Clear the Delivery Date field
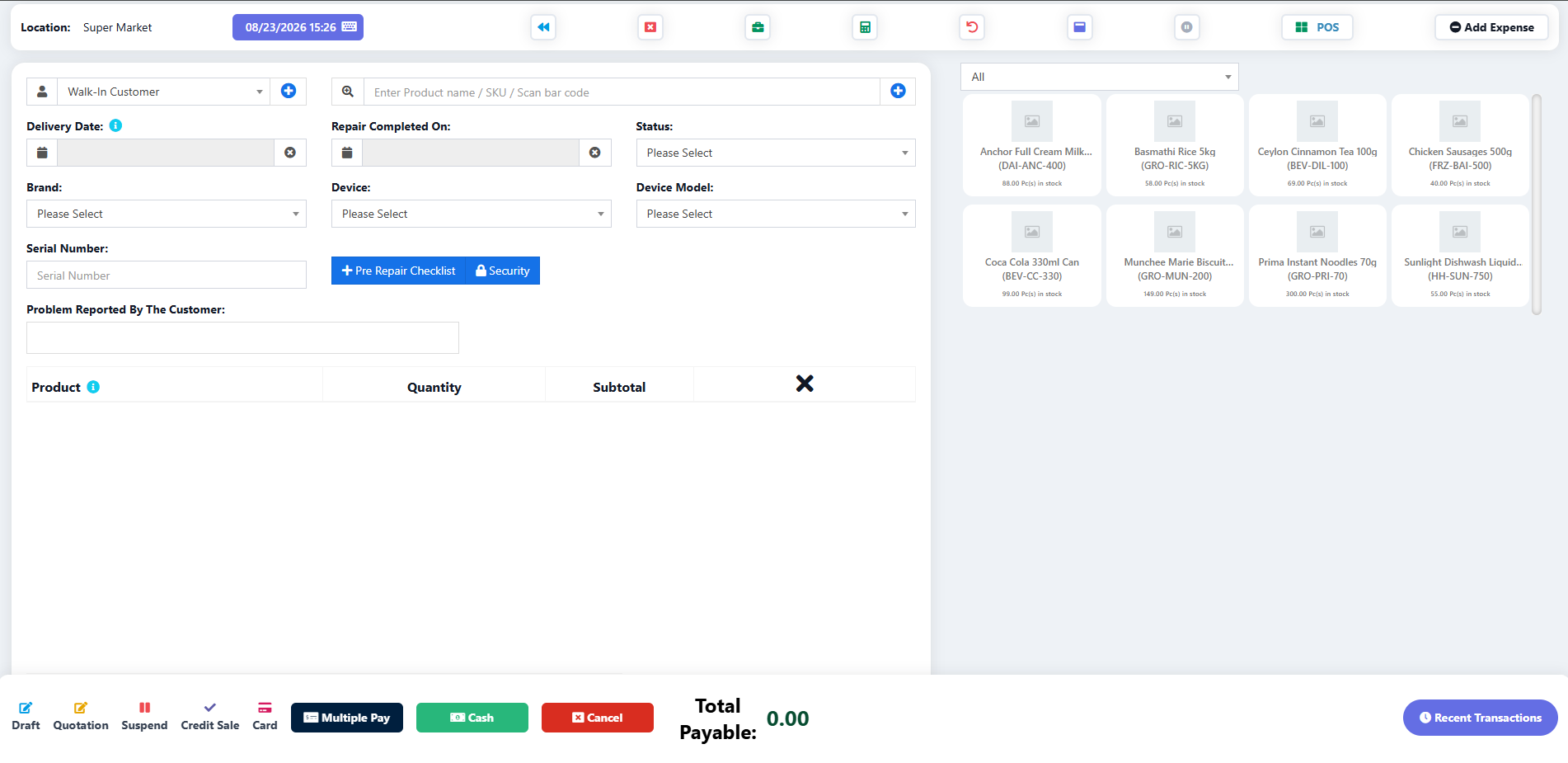 click(x=290, y=153)
